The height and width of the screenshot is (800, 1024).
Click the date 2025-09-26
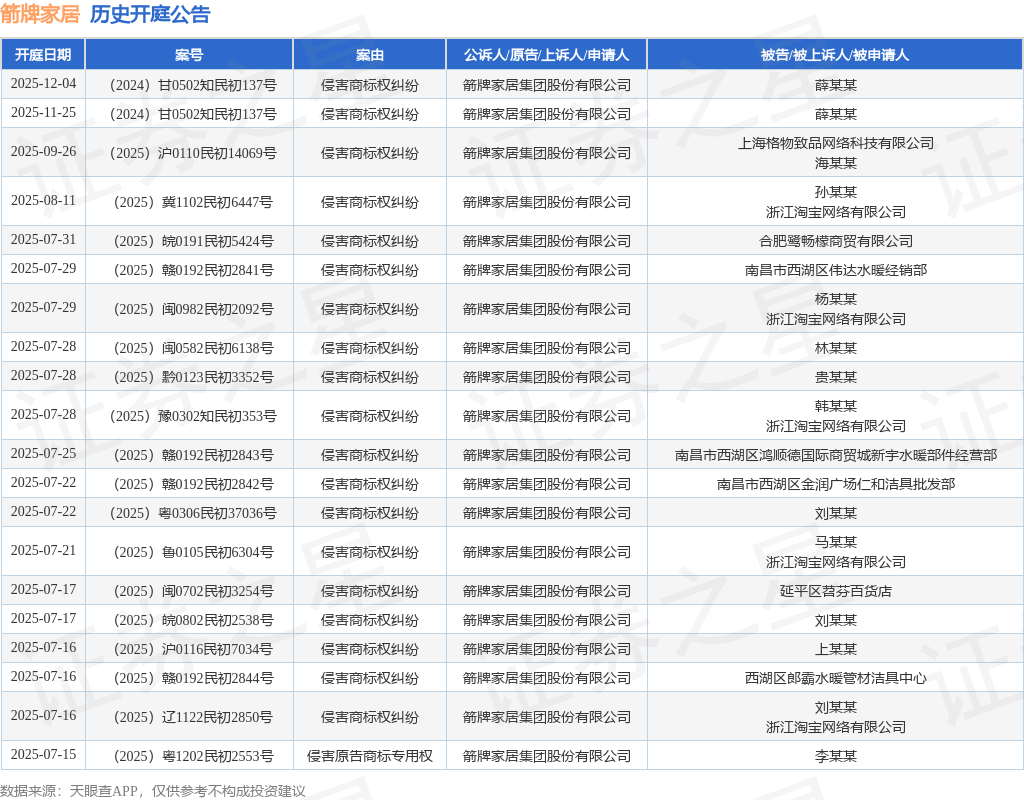(x=43, y=152)
